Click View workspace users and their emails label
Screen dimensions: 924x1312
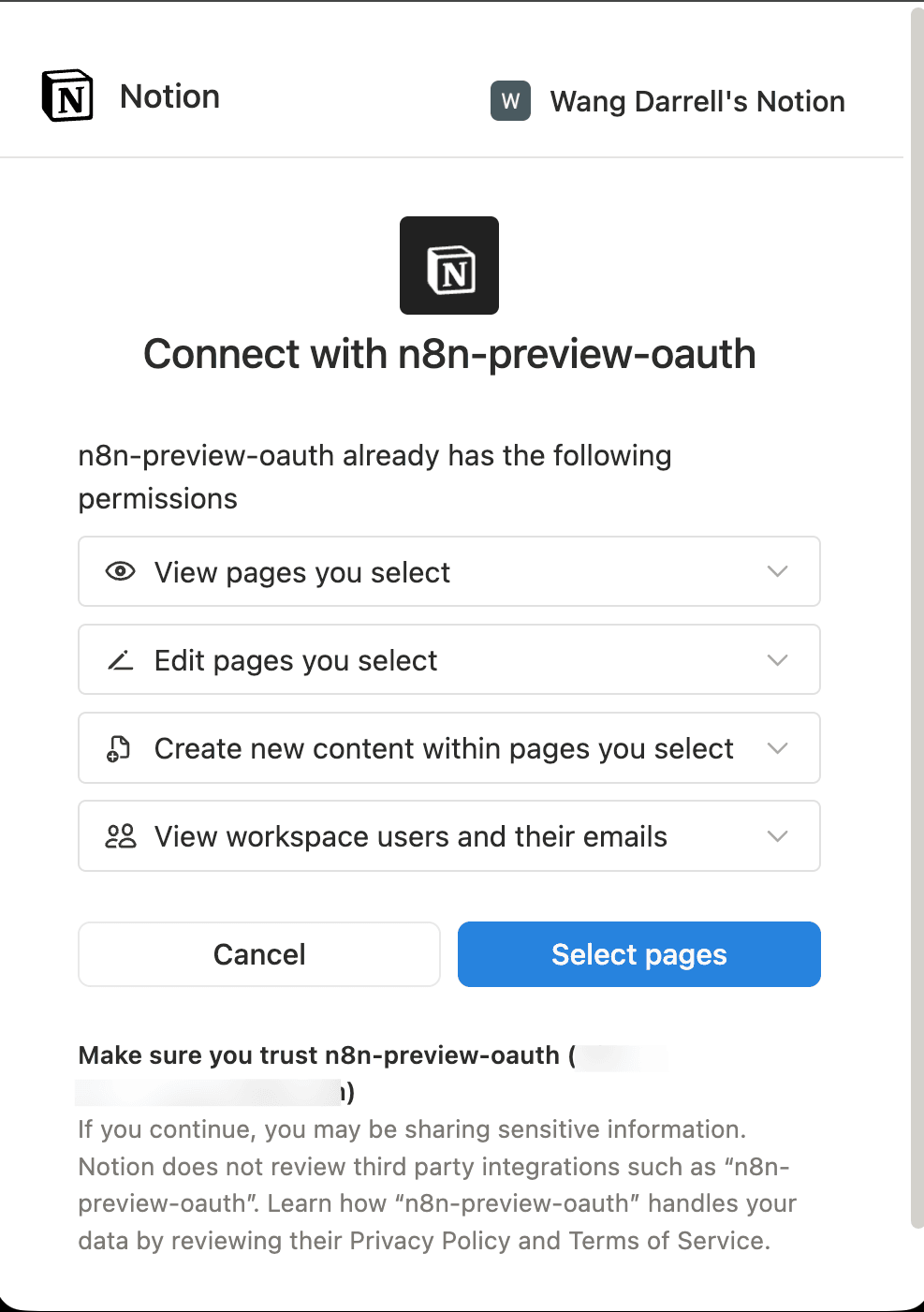click(x=411, y=836)
